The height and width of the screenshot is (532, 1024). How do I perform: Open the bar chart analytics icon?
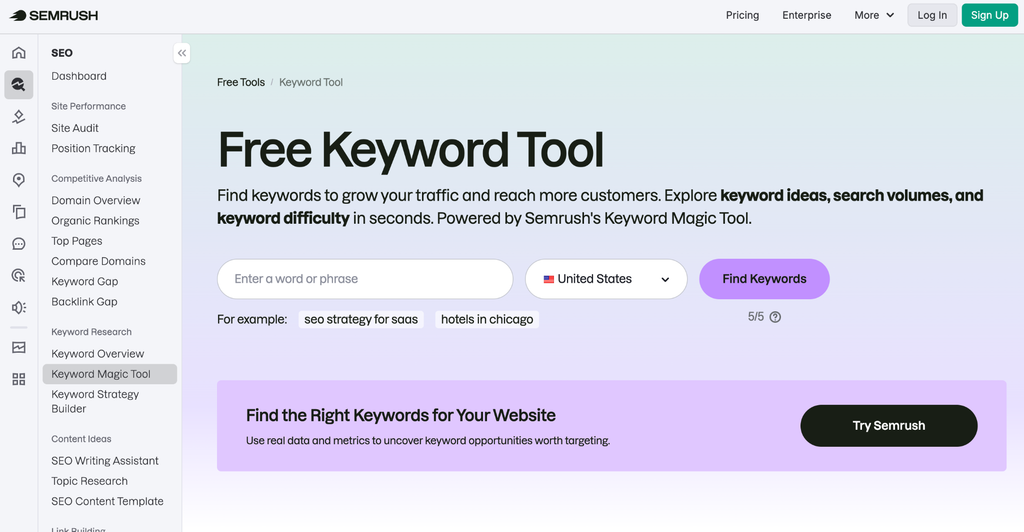19,148
